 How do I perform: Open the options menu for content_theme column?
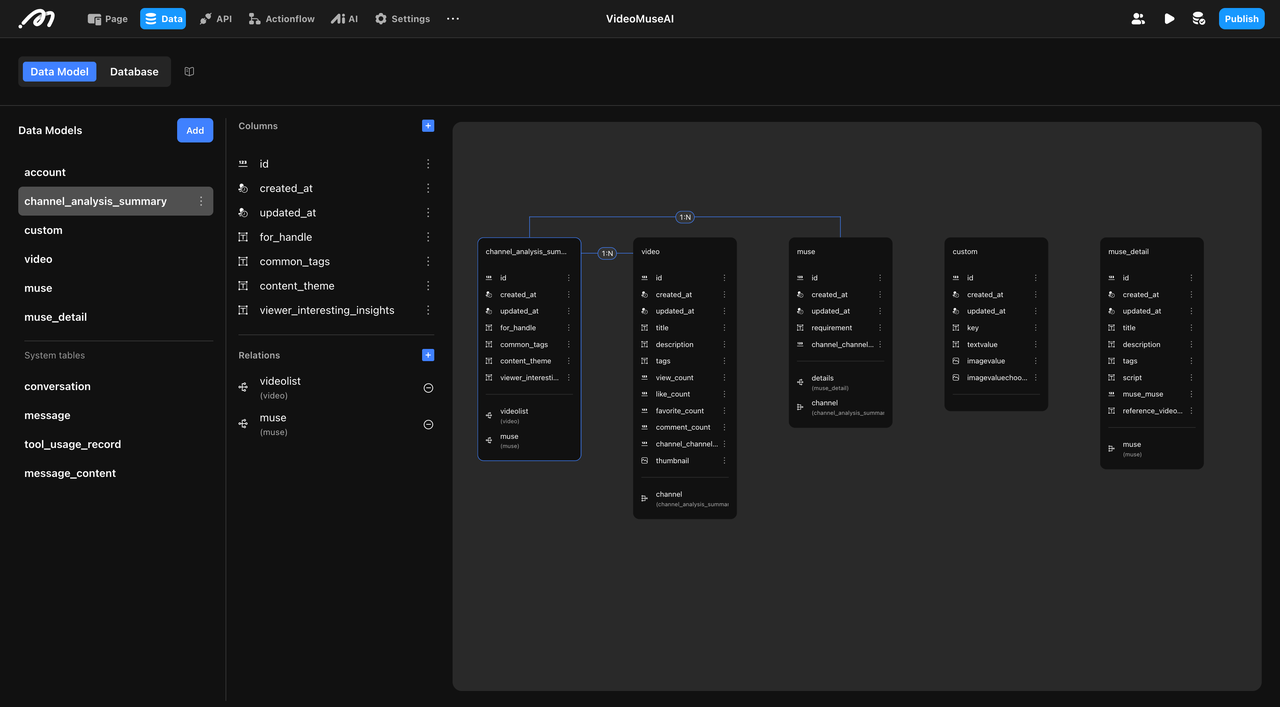(428, 286)
